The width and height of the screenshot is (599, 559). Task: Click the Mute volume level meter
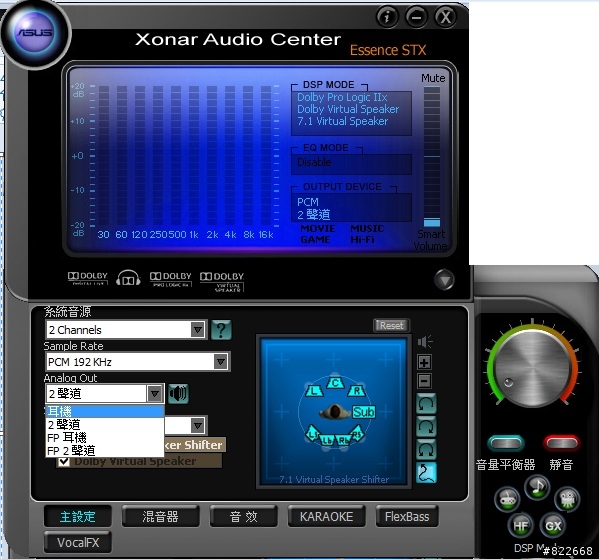[432, 157]
